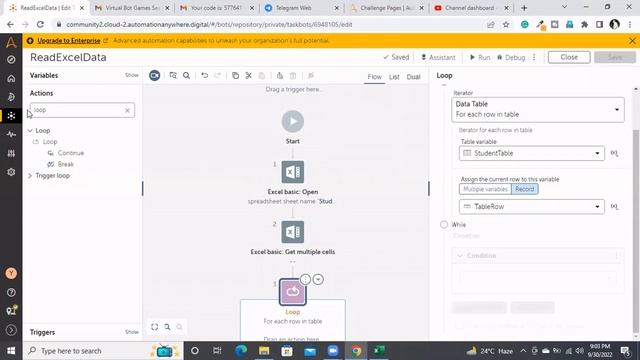Screen dimensions: 640x360
Task: Click the Start node play circle
Action: [x=293, y=121]
